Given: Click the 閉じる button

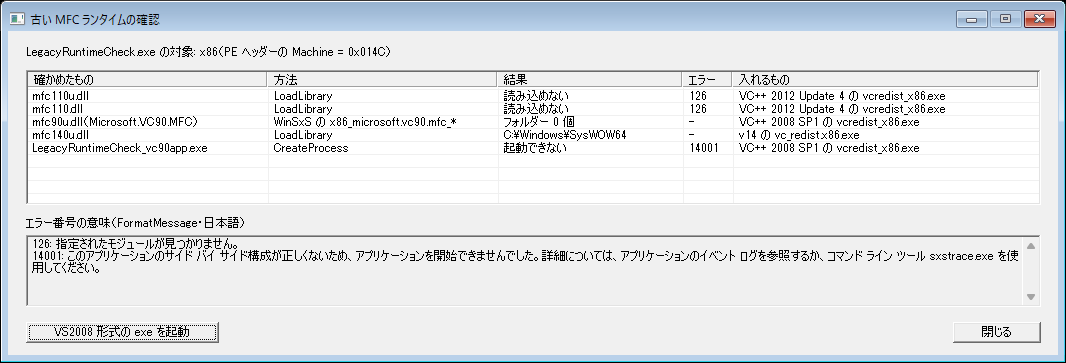Looking at the screenshot, I should [x=997, y=332].
